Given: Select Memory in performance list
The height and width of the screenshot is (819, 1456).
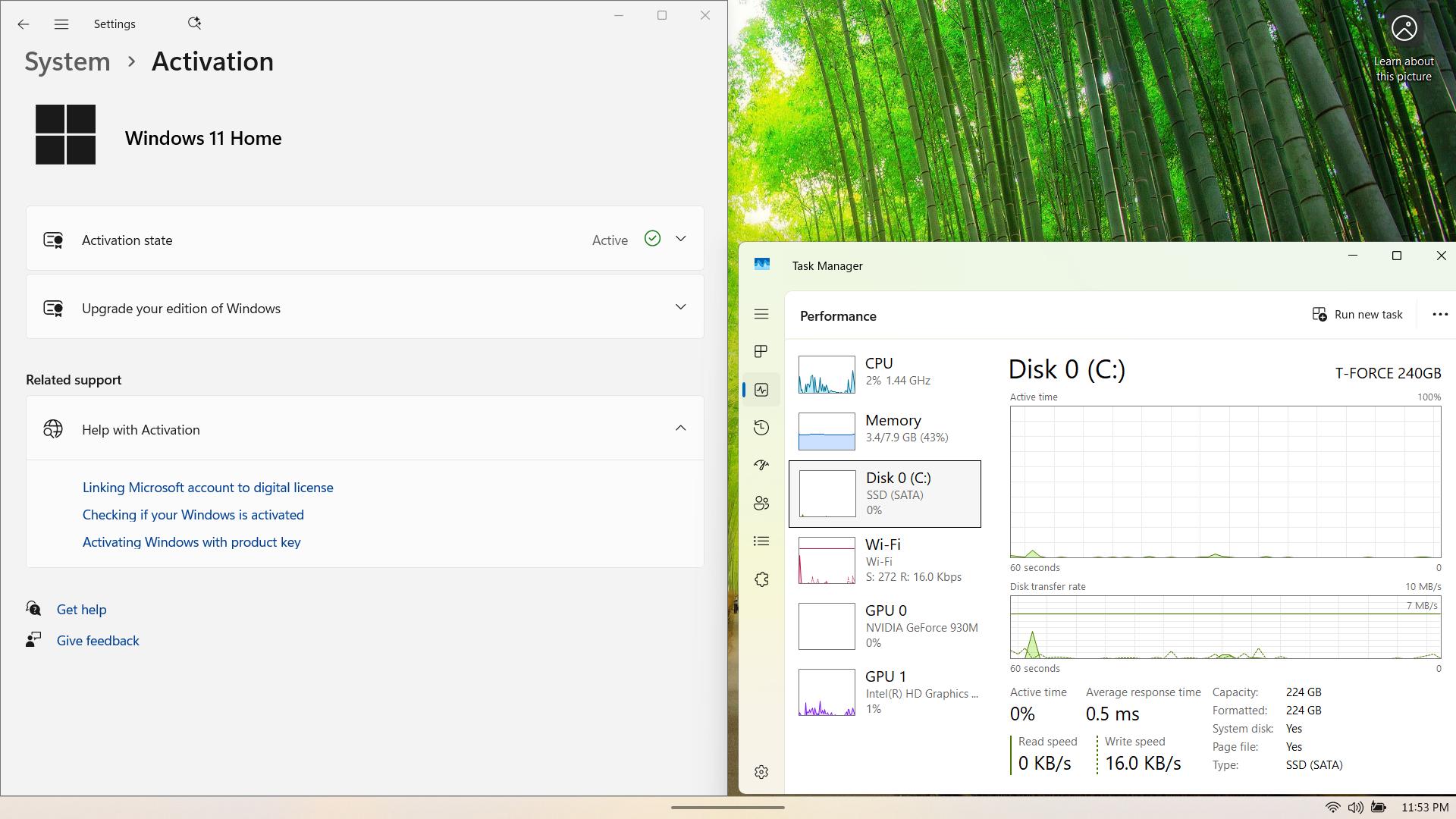Looking at the screenshot, I should point(885,430).
